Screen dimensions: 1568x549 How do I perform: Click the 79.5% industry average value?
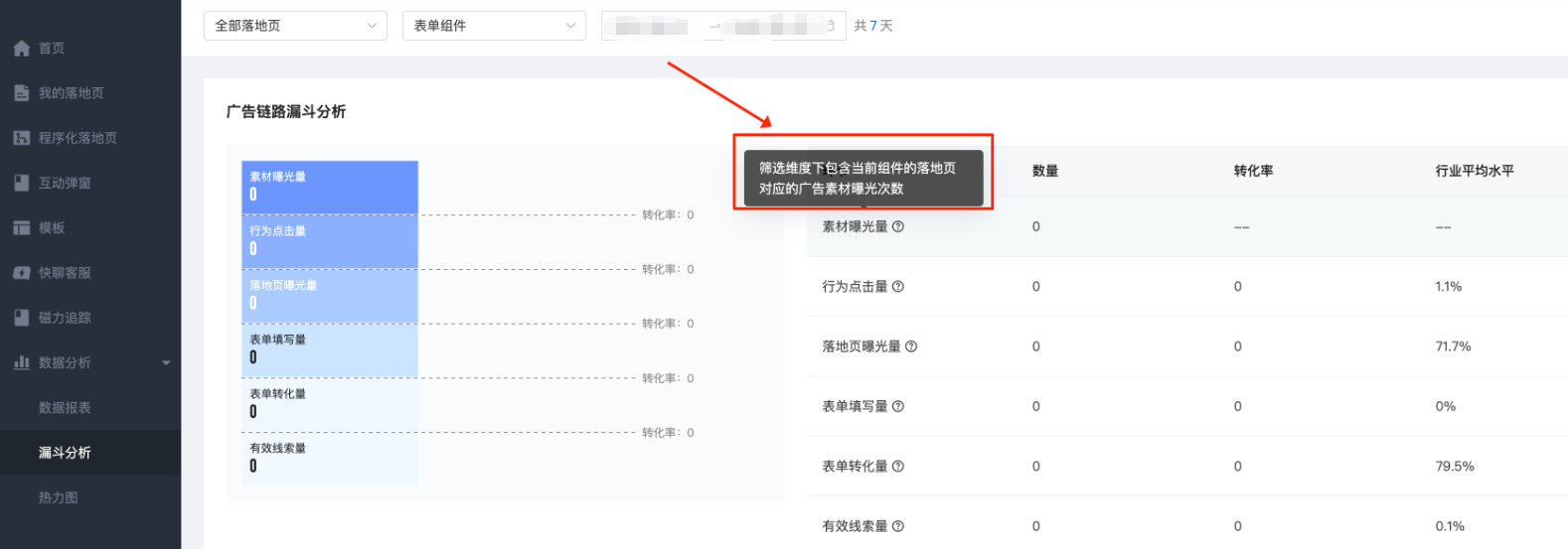pyautogui.click(x=1455, y=466)
